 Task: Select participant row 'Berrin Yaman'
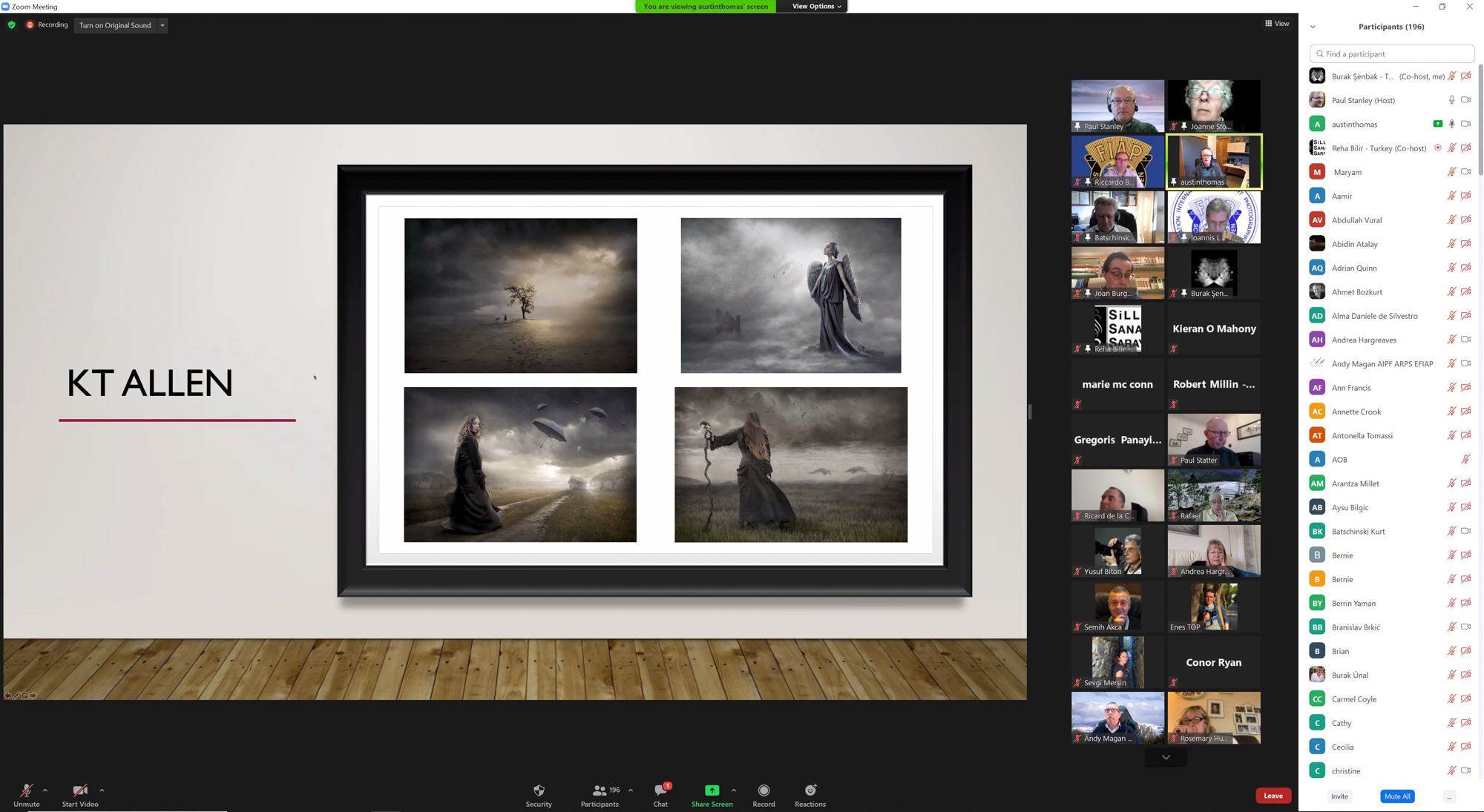[x=1391, y=603]
